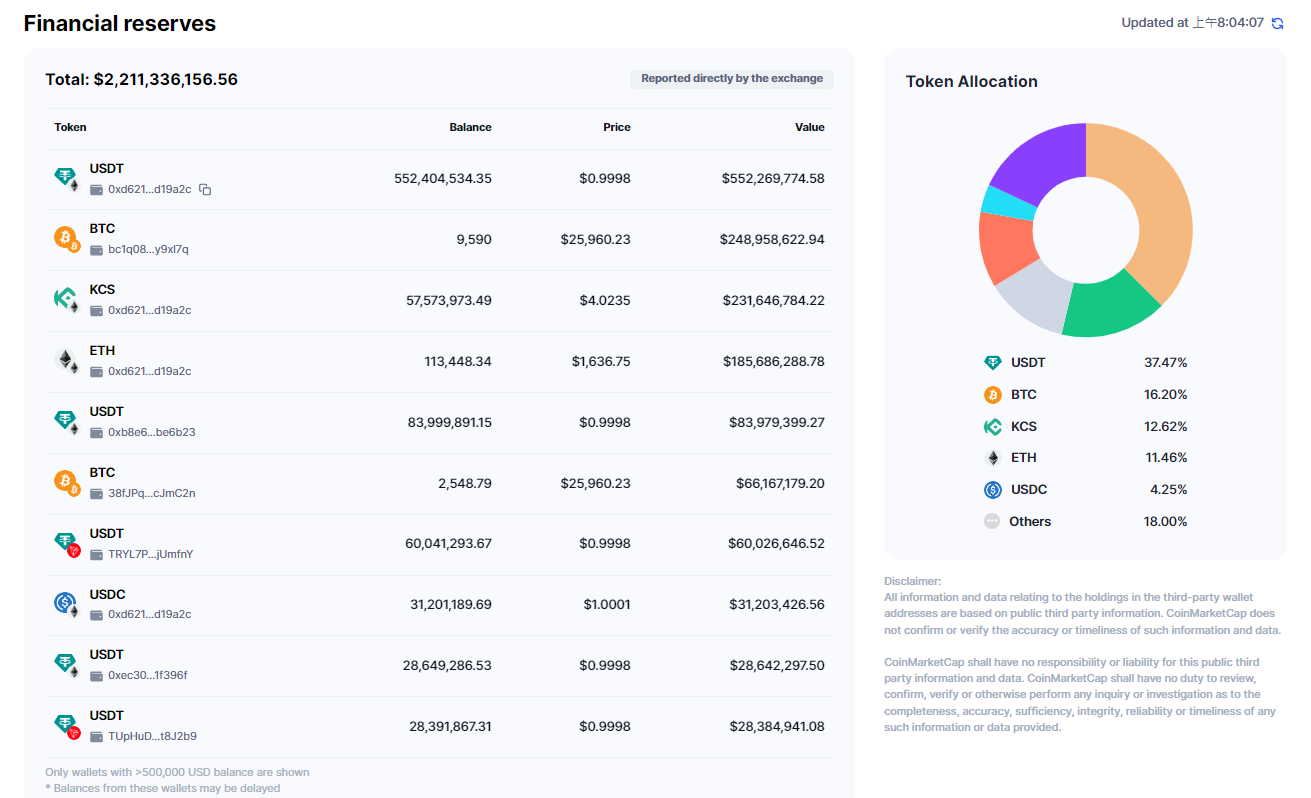Click the 'Reported directly by the exchange' badge

point(732,78)
